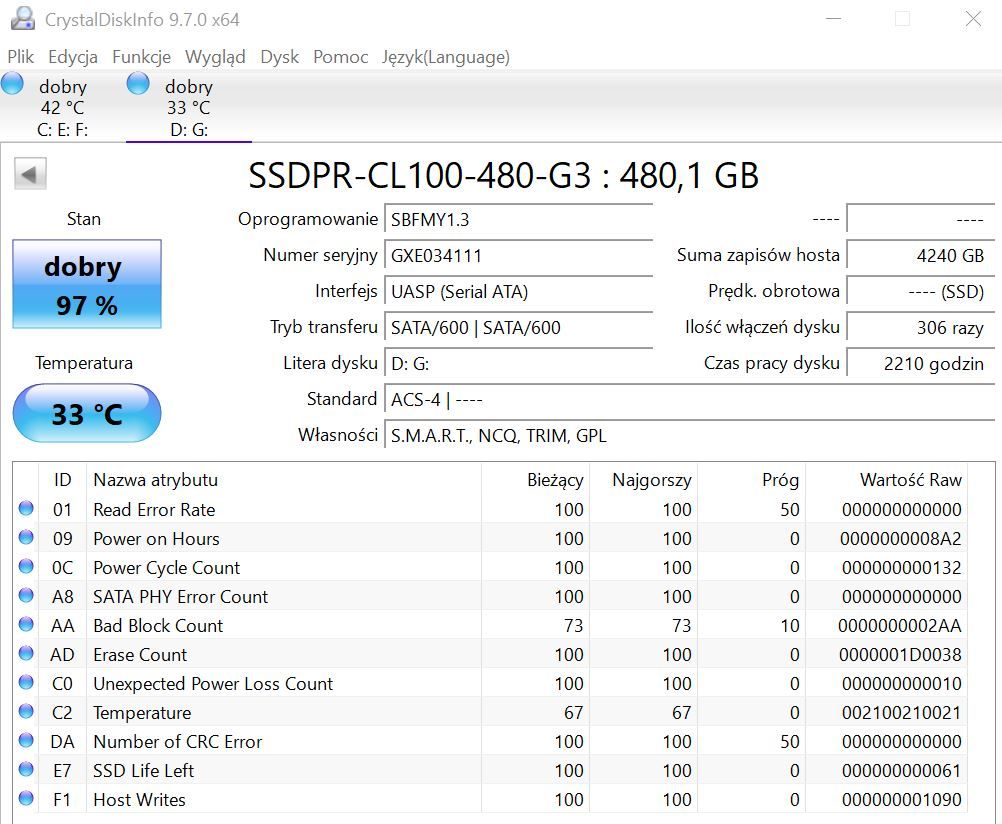The height and width of the screenshot is (824, 1002).
Task: Open the Wygląd menu
Action: (215, 57)
